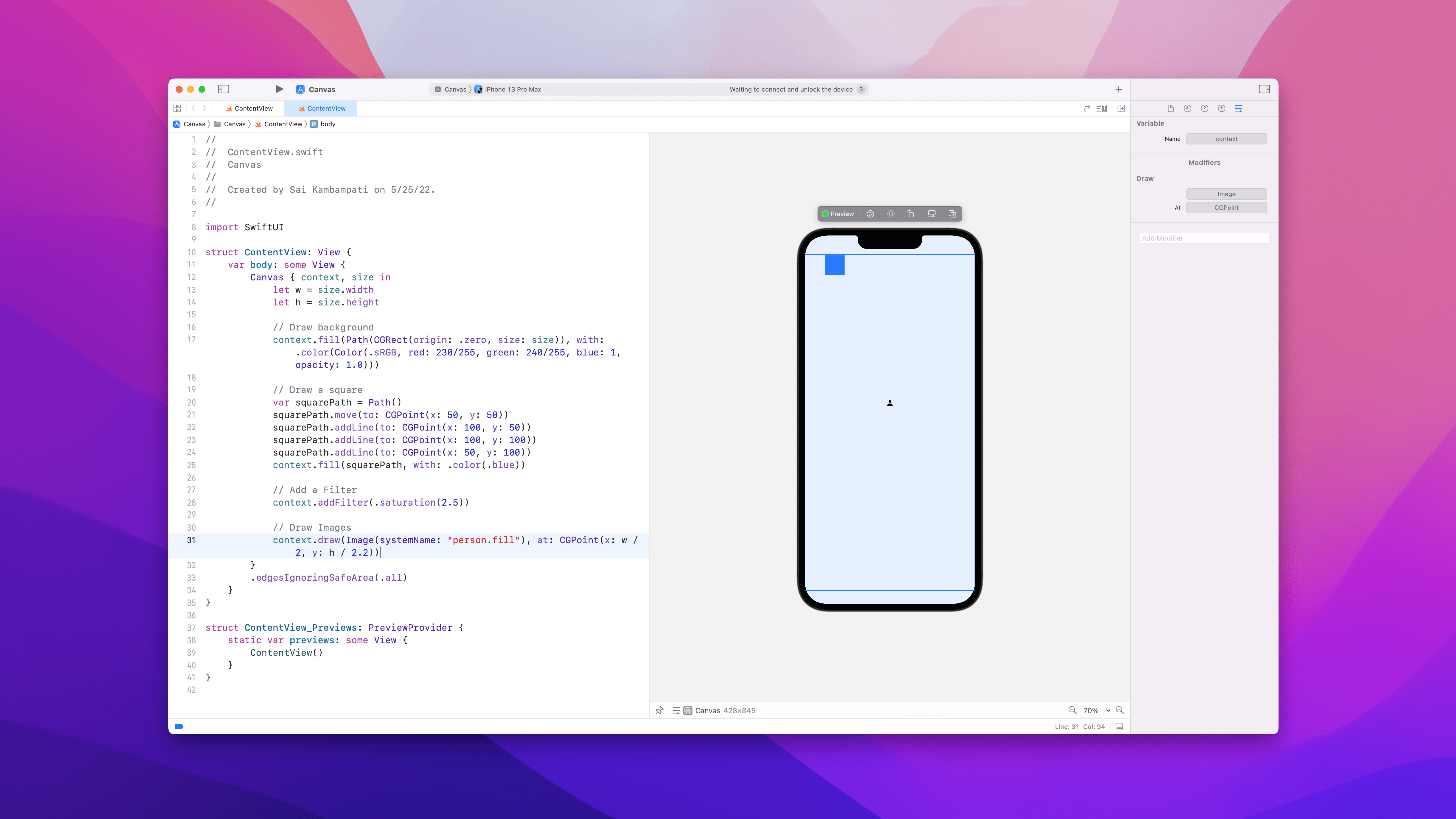The height and width of the screenshot is (819, 1456).
Task: Pin the preview canvas
Action: 659,710
